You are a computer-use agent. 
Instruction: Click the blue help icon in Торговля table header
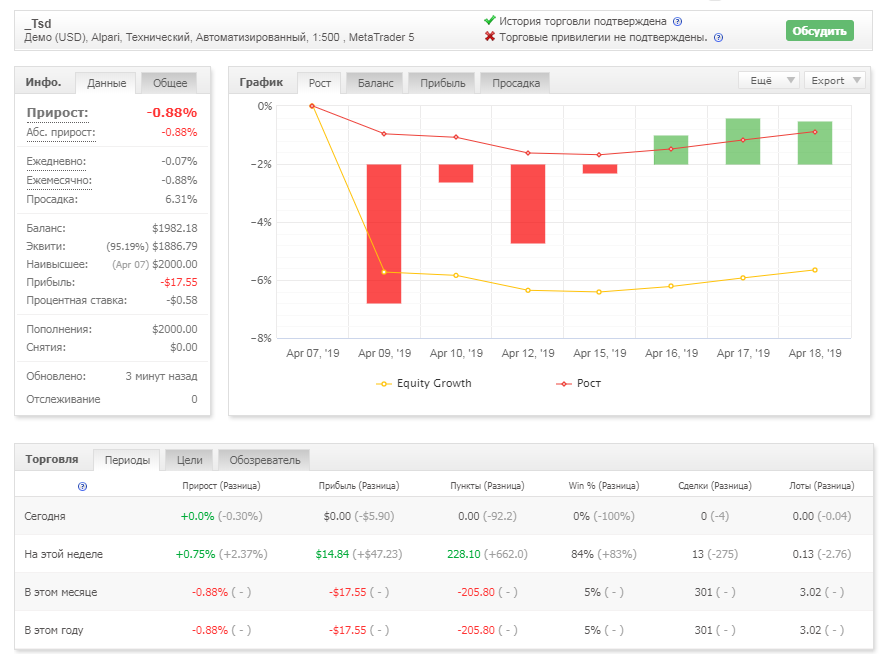click(82, 486)
